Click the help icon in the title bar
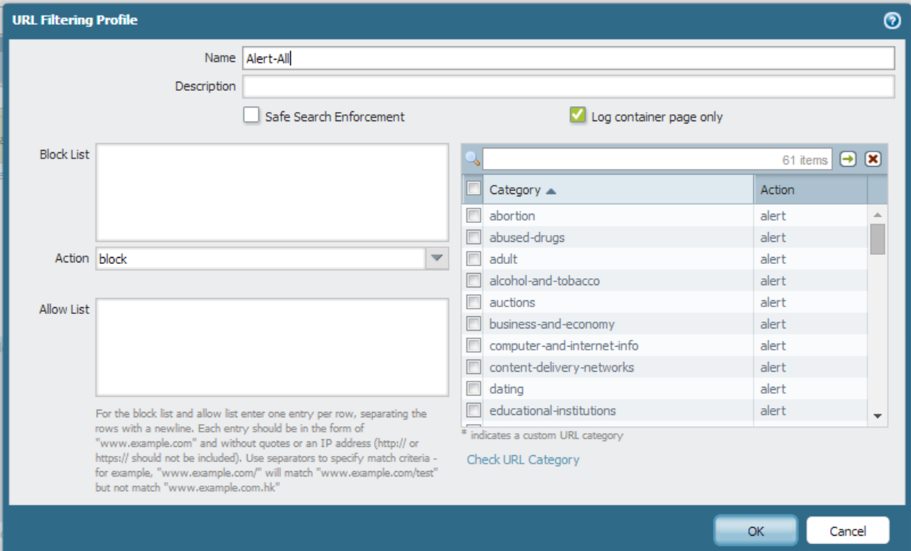The width and height of the screenshot is (911, 551). 892,20
